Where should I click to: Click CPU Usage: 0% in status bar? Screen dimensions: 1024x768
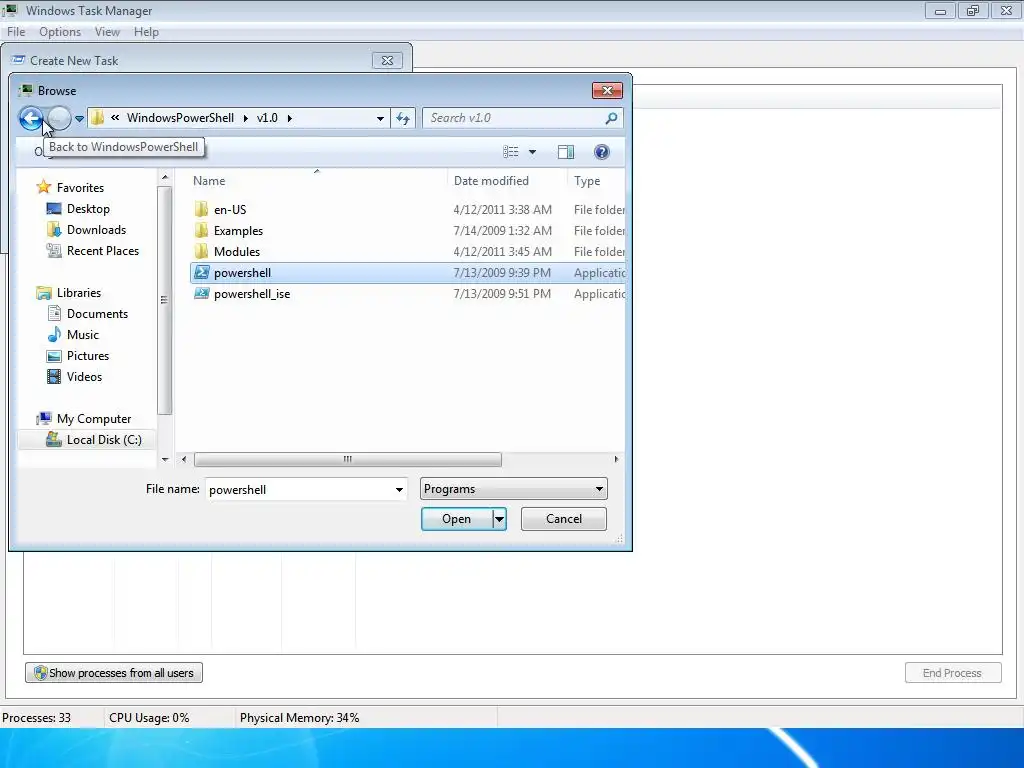click(x=149, y=718)
